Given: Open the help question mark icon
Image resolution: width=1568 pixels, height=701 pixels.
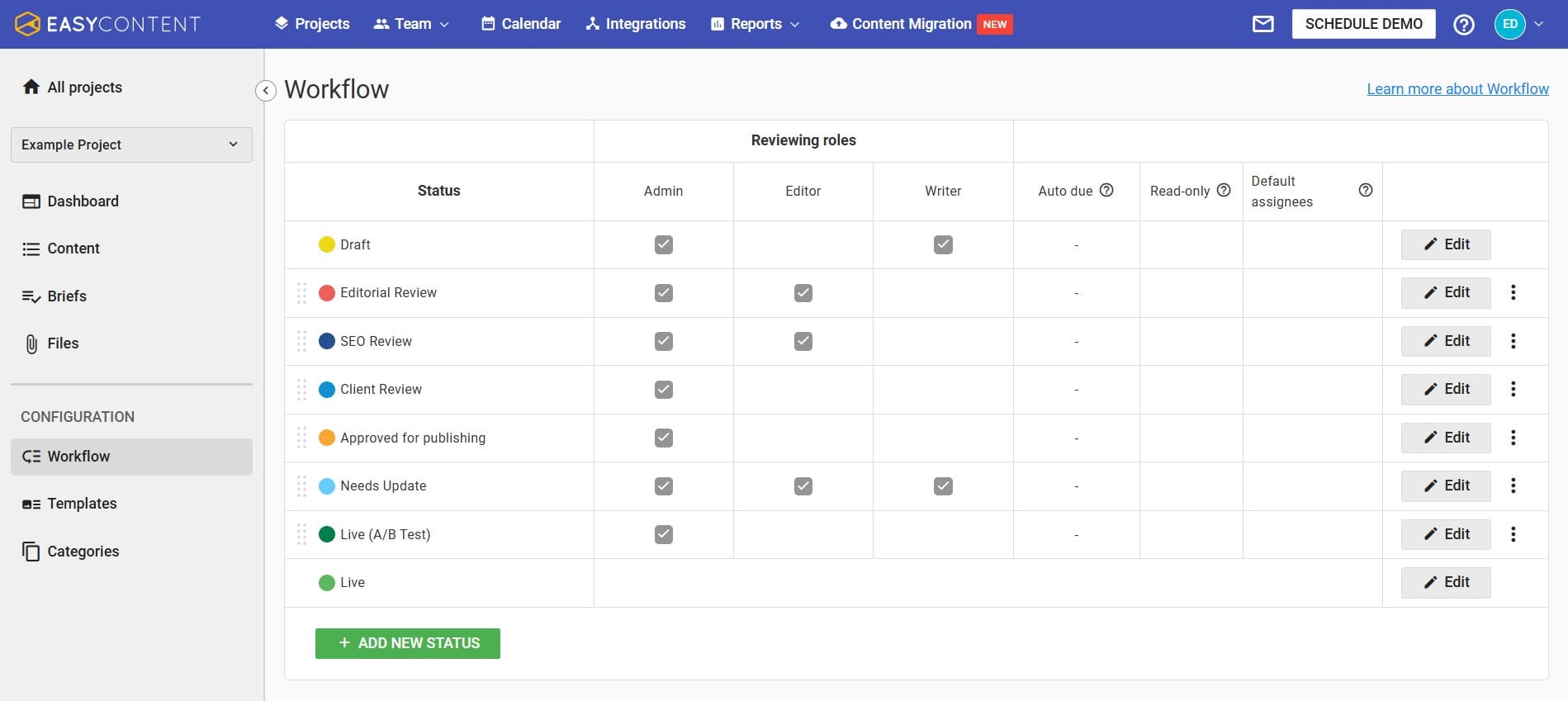Looking at the screenshot, I should pos(1463,24).
